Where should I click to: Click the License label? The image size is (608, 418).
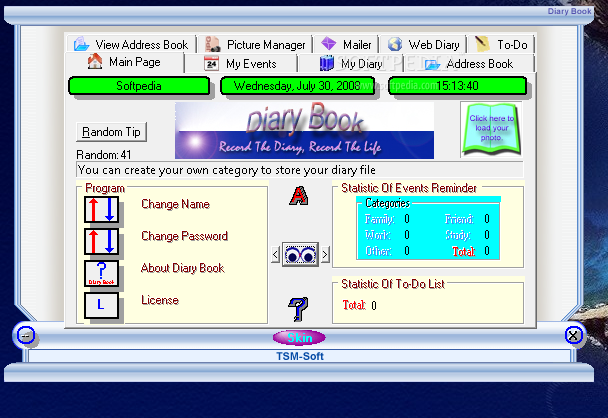[160, 300]
